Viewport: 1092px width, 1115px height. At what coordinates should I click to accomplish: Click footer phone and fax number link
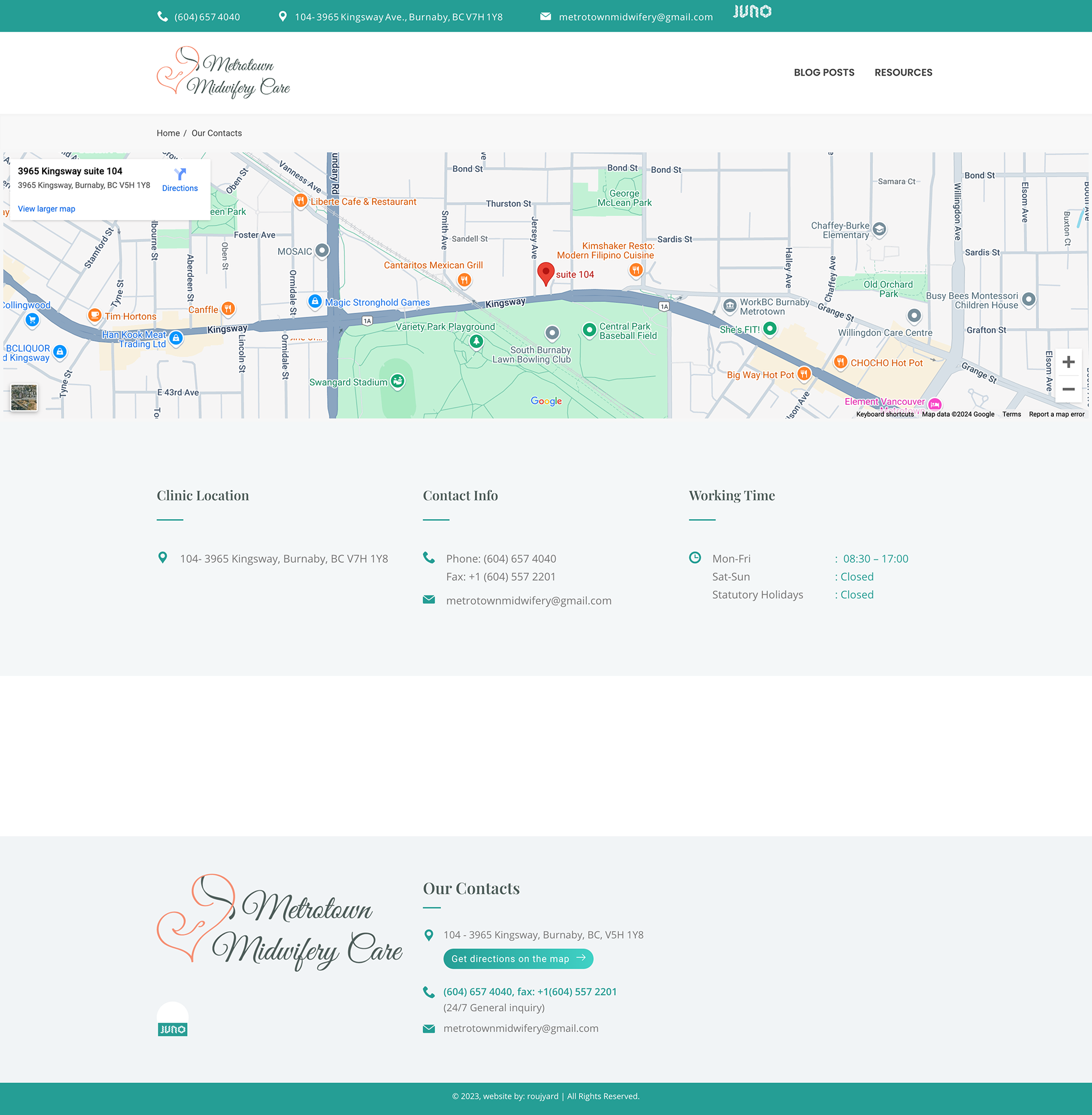[x=530, y=991]
